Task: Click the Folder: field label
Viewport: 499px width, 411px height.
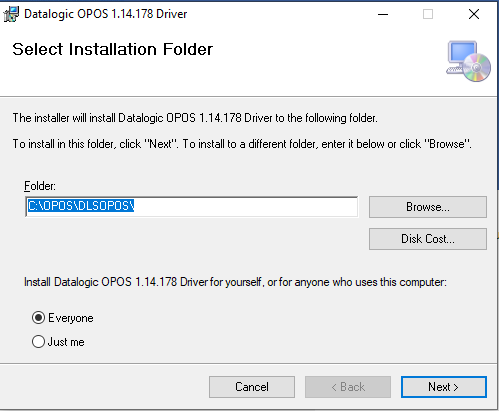Action: (40, 186)
